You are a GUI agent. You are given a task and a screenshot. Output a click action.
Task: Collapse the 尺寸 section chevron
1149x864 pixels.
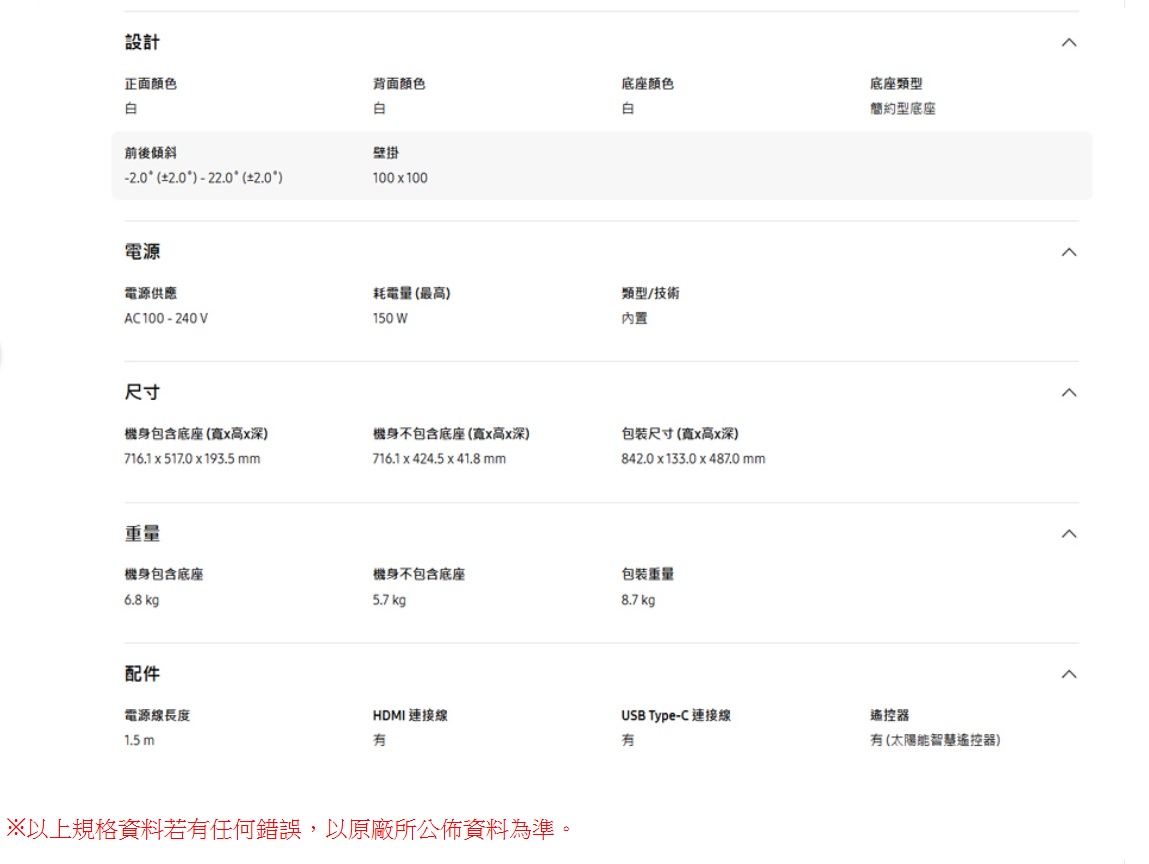[x=1068, y=393]
